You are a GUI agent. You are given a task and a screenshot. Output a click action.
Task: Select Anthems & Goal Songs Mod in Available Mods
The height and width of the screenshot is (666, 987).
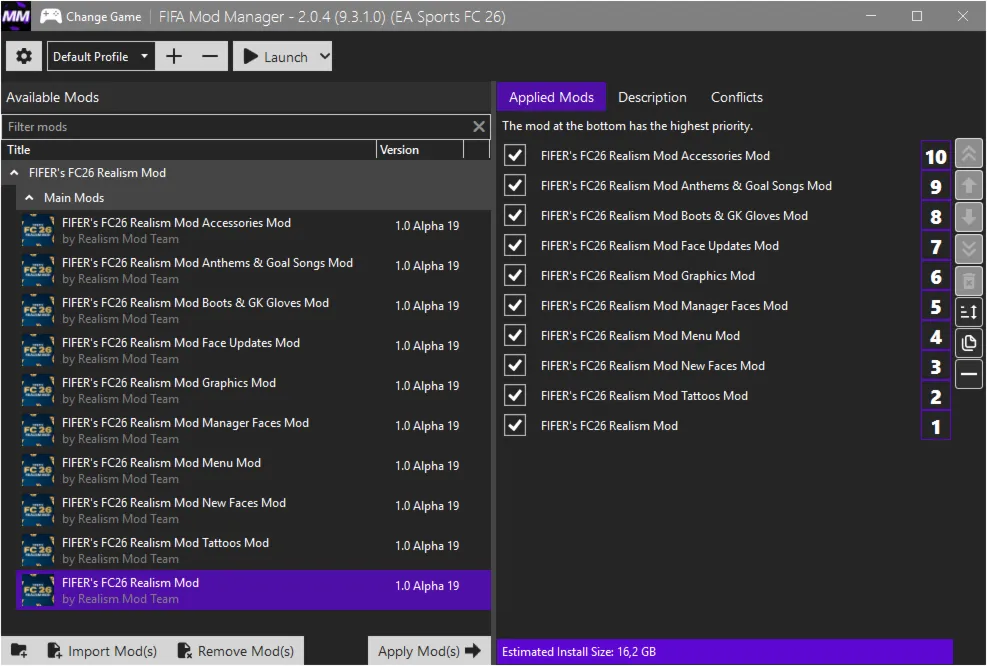point(253,271)
